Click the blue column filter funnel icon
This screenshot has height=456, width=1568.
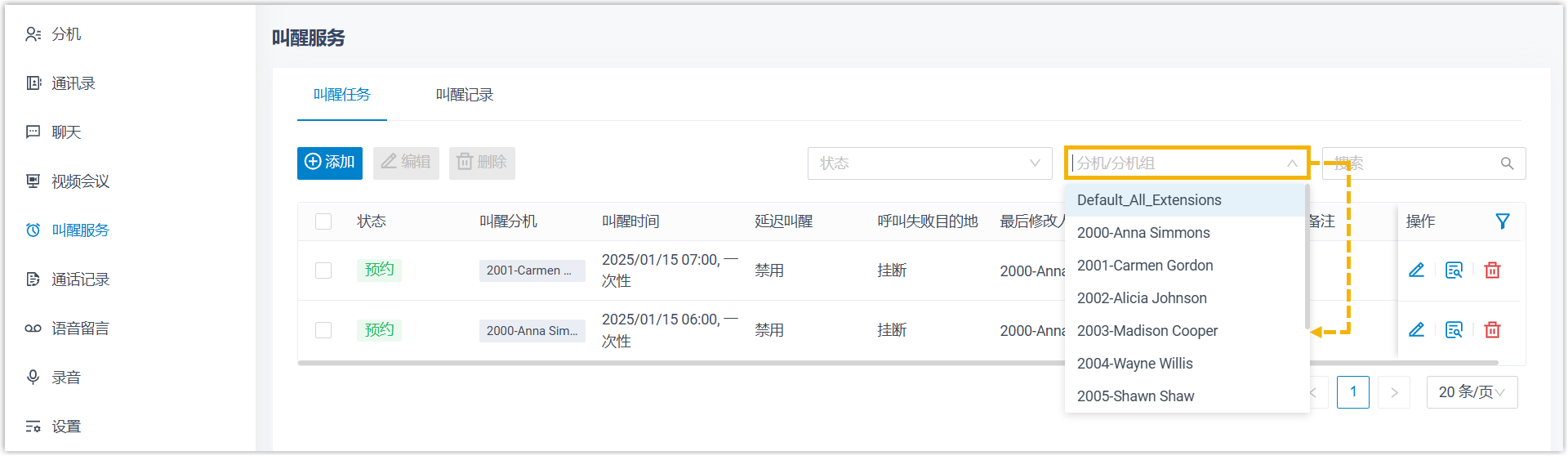pyautogui.click(x=1502, y=221)
